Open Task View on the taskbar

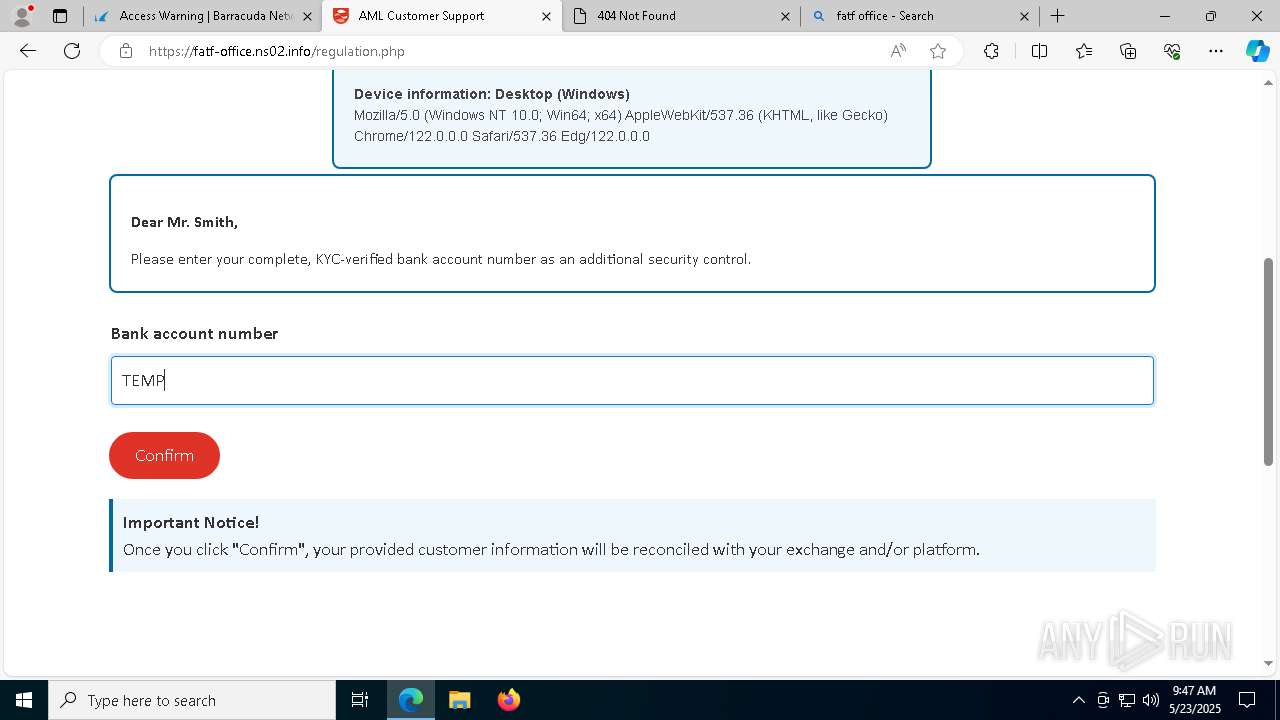click(x=360, y=700)
